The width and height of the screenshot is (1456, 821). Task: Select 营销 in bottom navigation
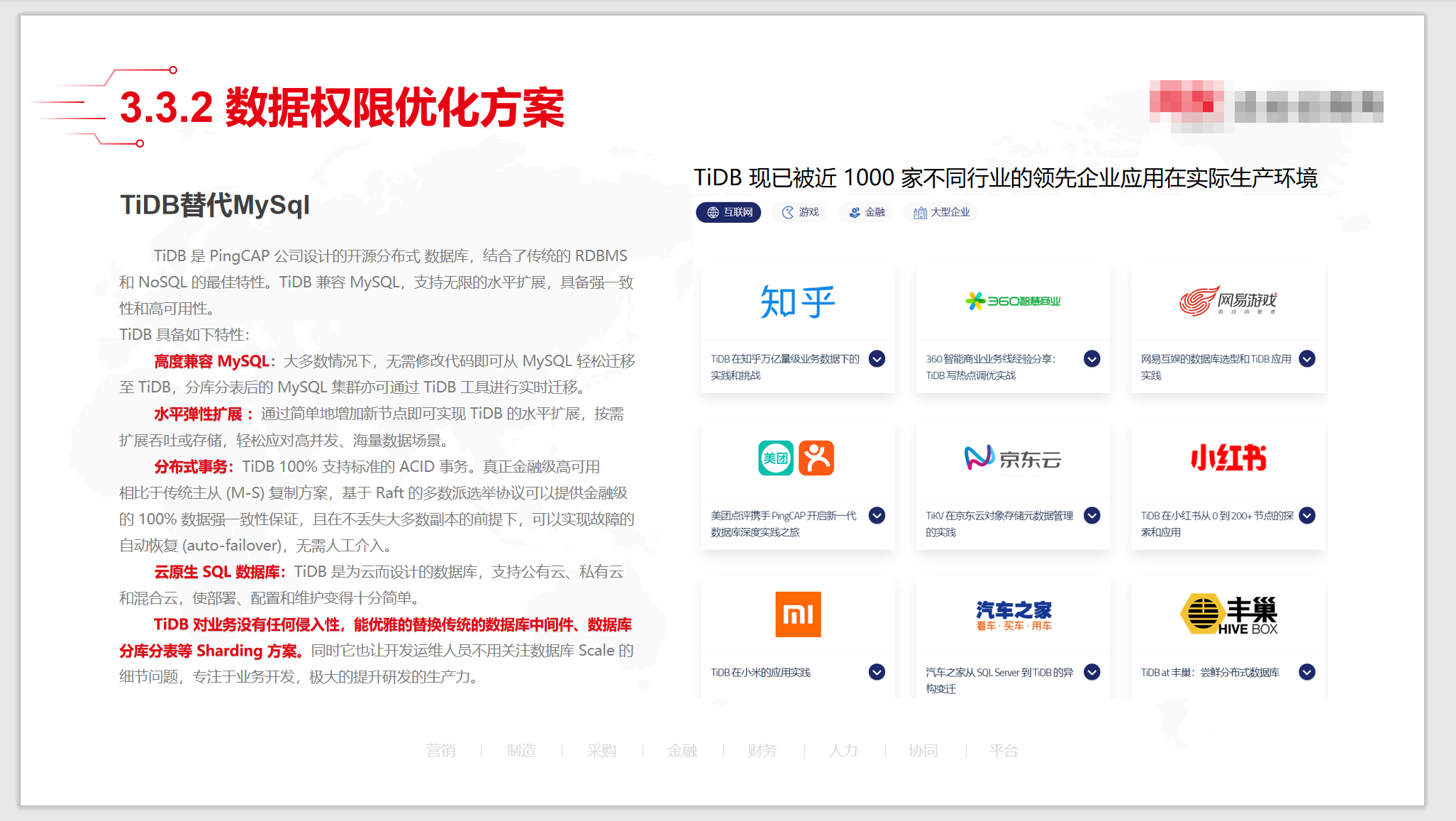441,751
